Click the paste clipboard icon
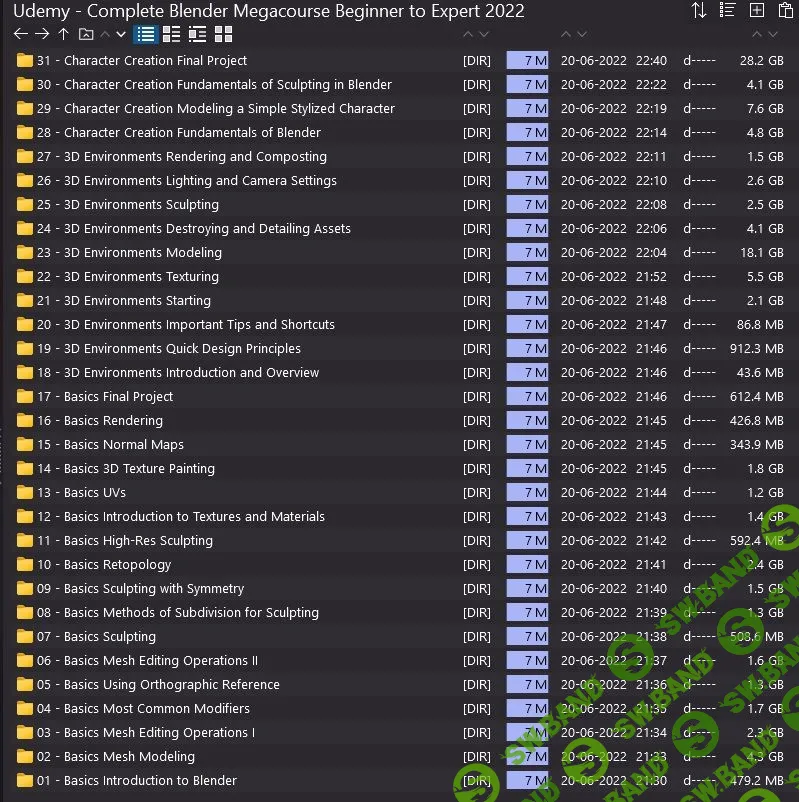This screenshot has width=799, height=802. click(x=785, y=11)
